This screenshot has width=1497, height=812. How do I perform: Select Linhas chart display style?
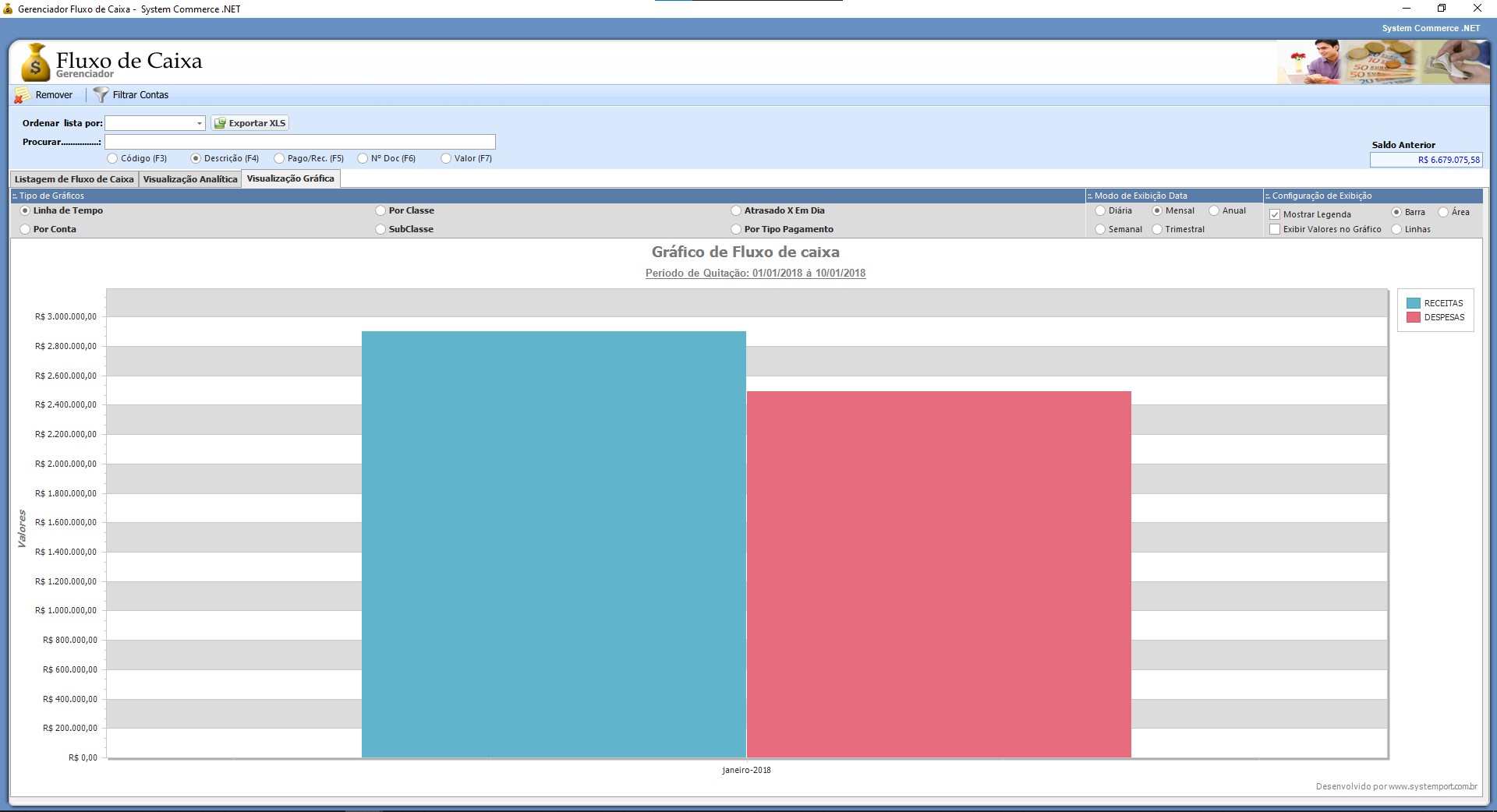(1396, 229)
